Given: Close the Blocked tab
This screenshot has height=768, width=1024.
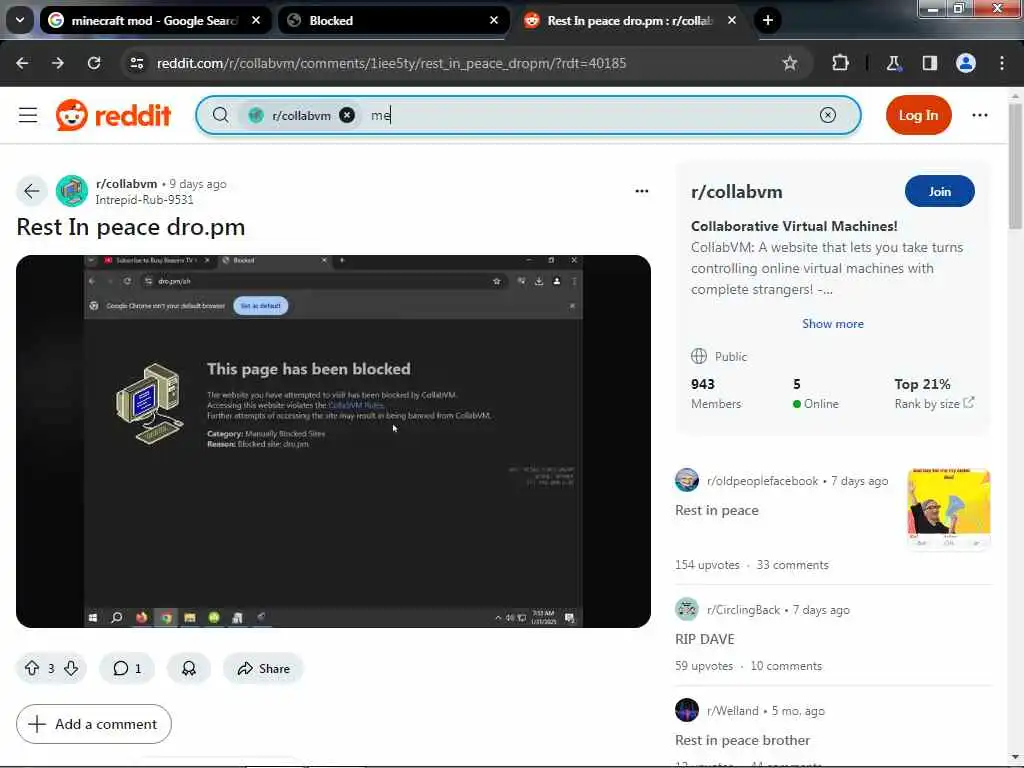Looking at the screenshot, I should (494, 20).
